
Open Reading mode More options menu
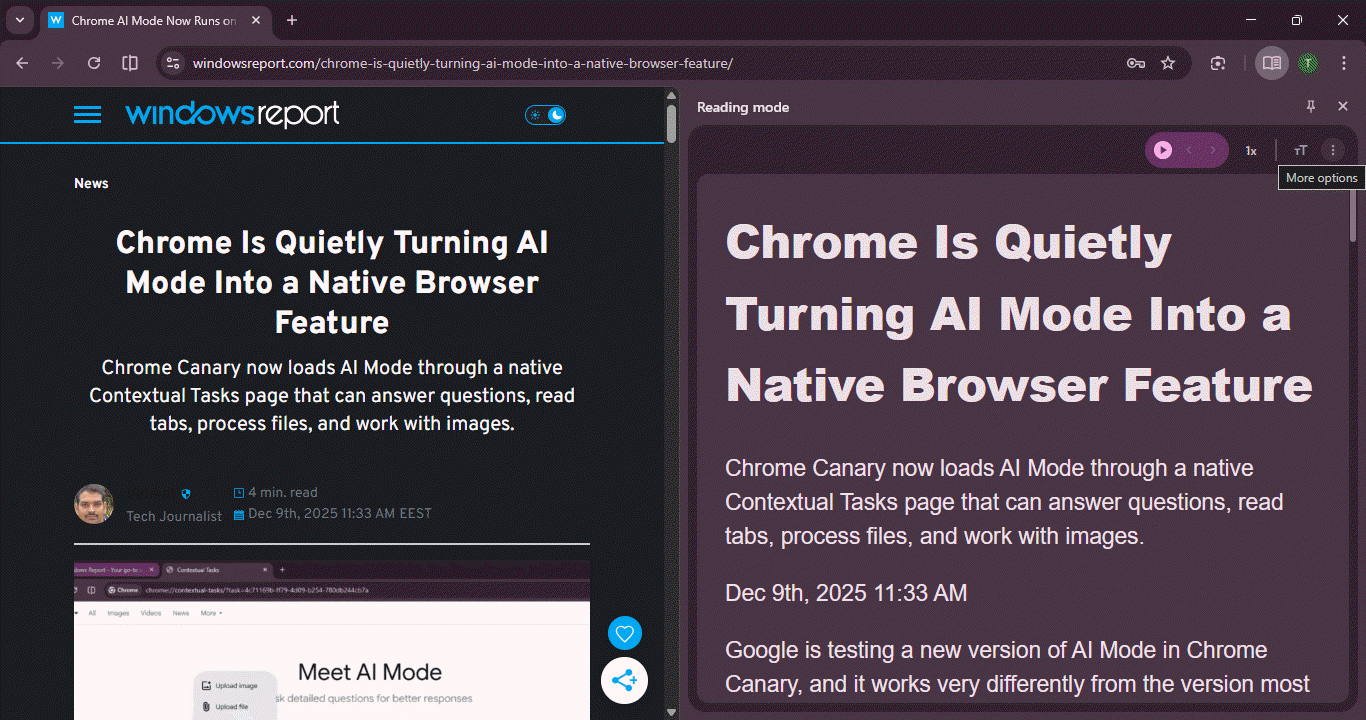(1332, 150)
